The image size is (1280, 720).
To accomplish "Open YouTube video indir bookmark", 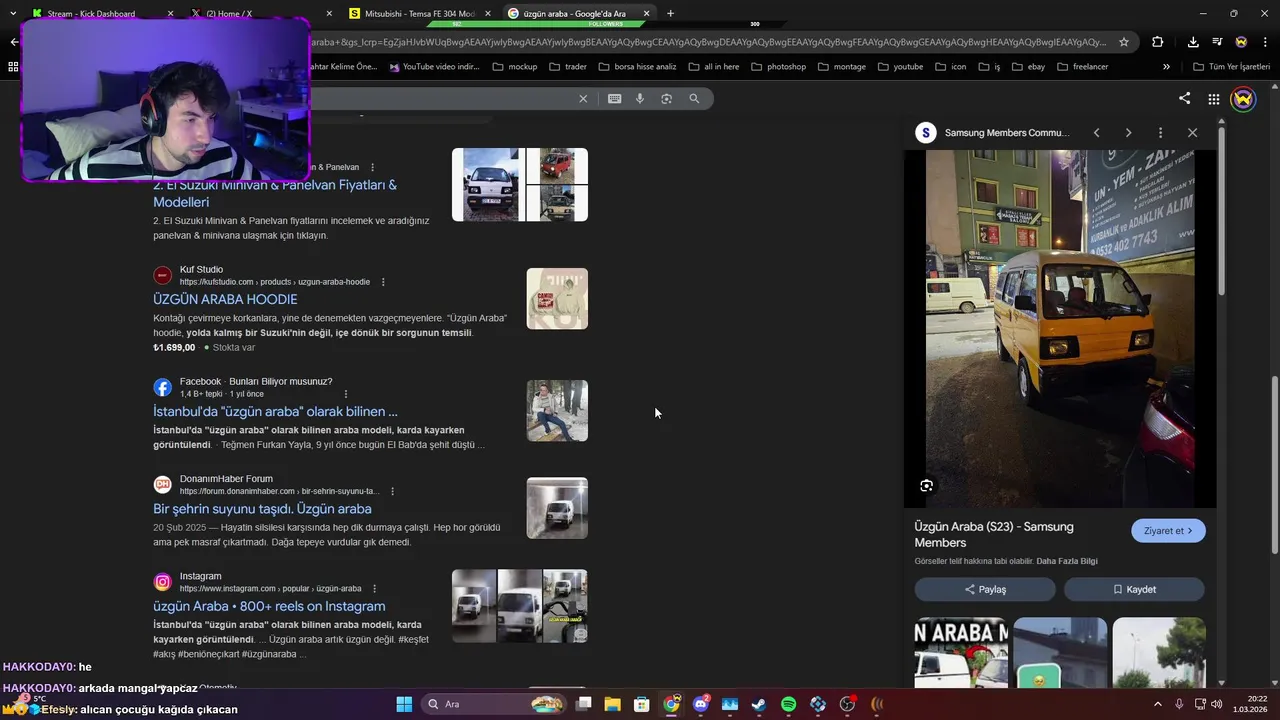I will coord(435,67).
